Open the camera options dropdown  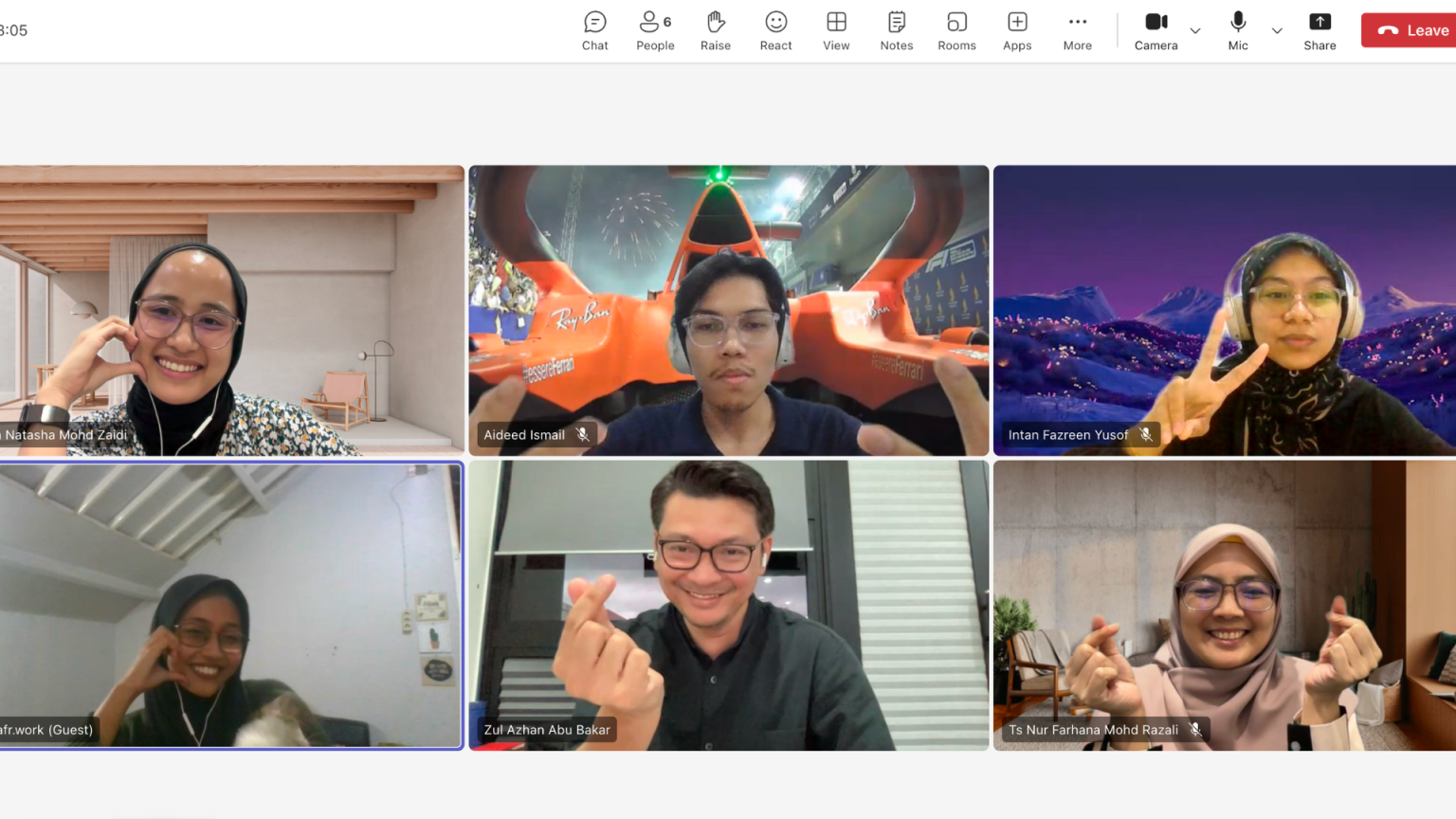click(x=1194, y=29)
